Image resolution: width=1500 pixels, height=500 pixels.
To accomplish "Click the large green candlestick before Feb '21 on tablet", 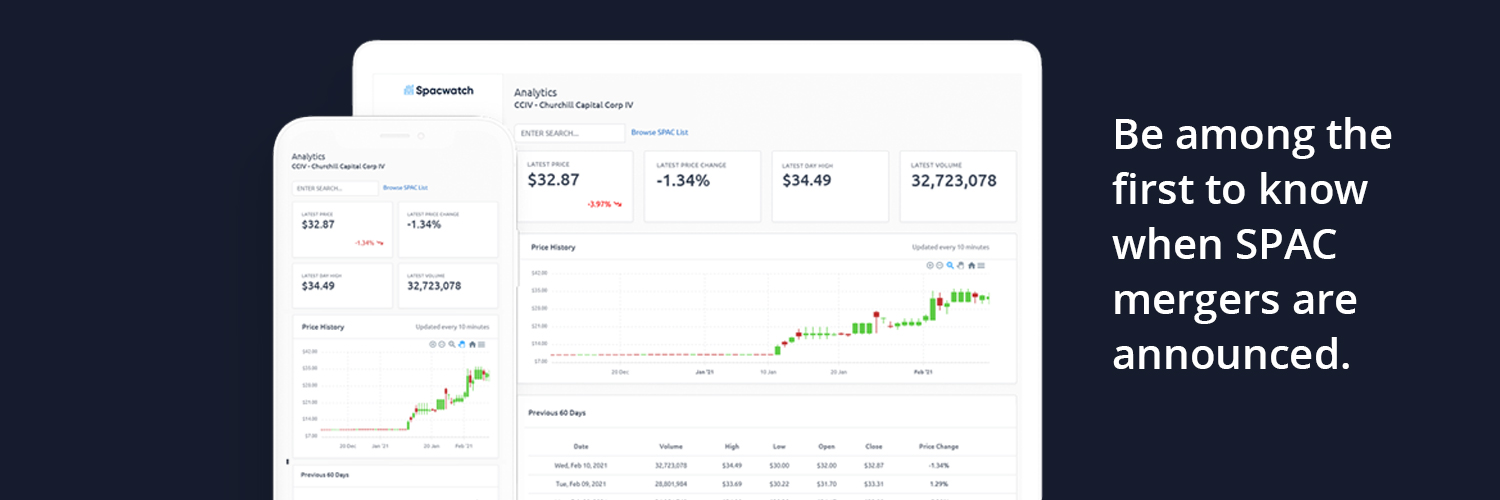I will tap(933, 308).
